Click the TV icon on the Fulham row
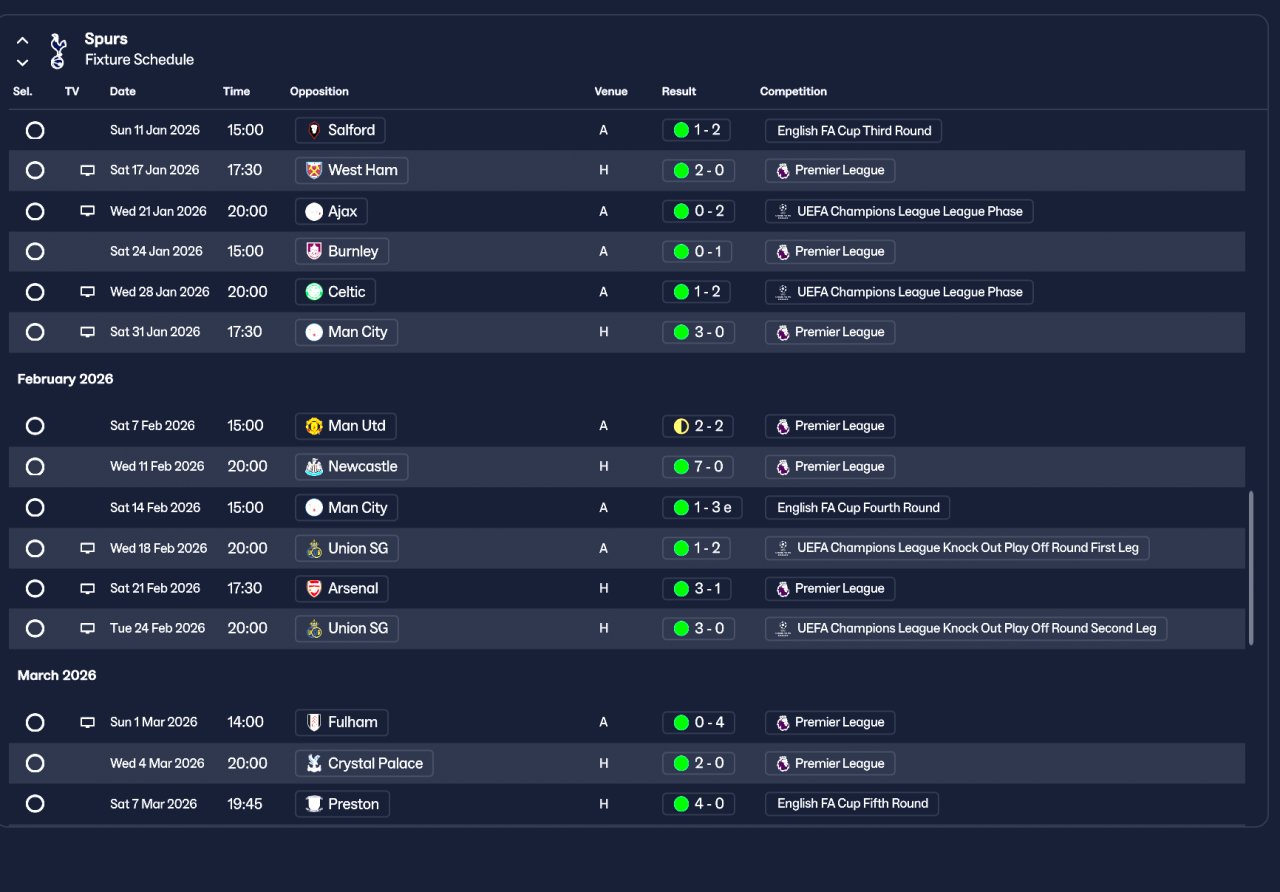Image resolution: width=1280 pixels, height=892 pixels. coord(88,722)
